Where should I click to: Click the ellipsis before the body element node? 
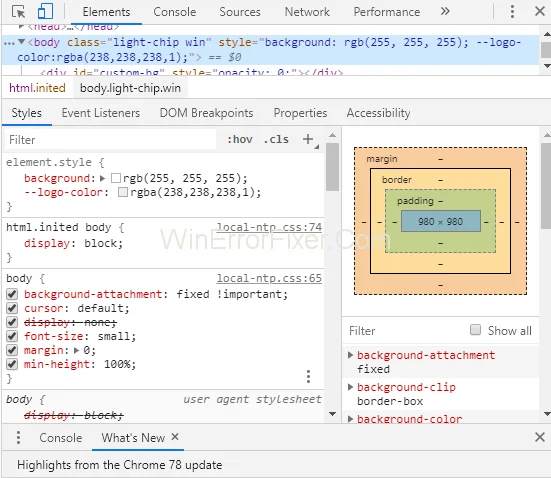(x=9, y=43)
